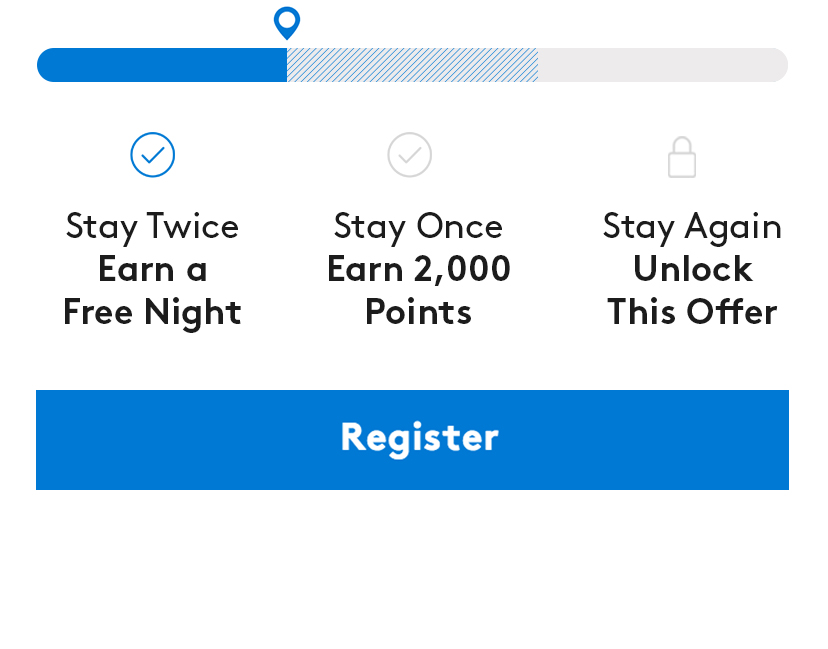
Task: Click the empty gray progress bar segment
Action: 662,65
